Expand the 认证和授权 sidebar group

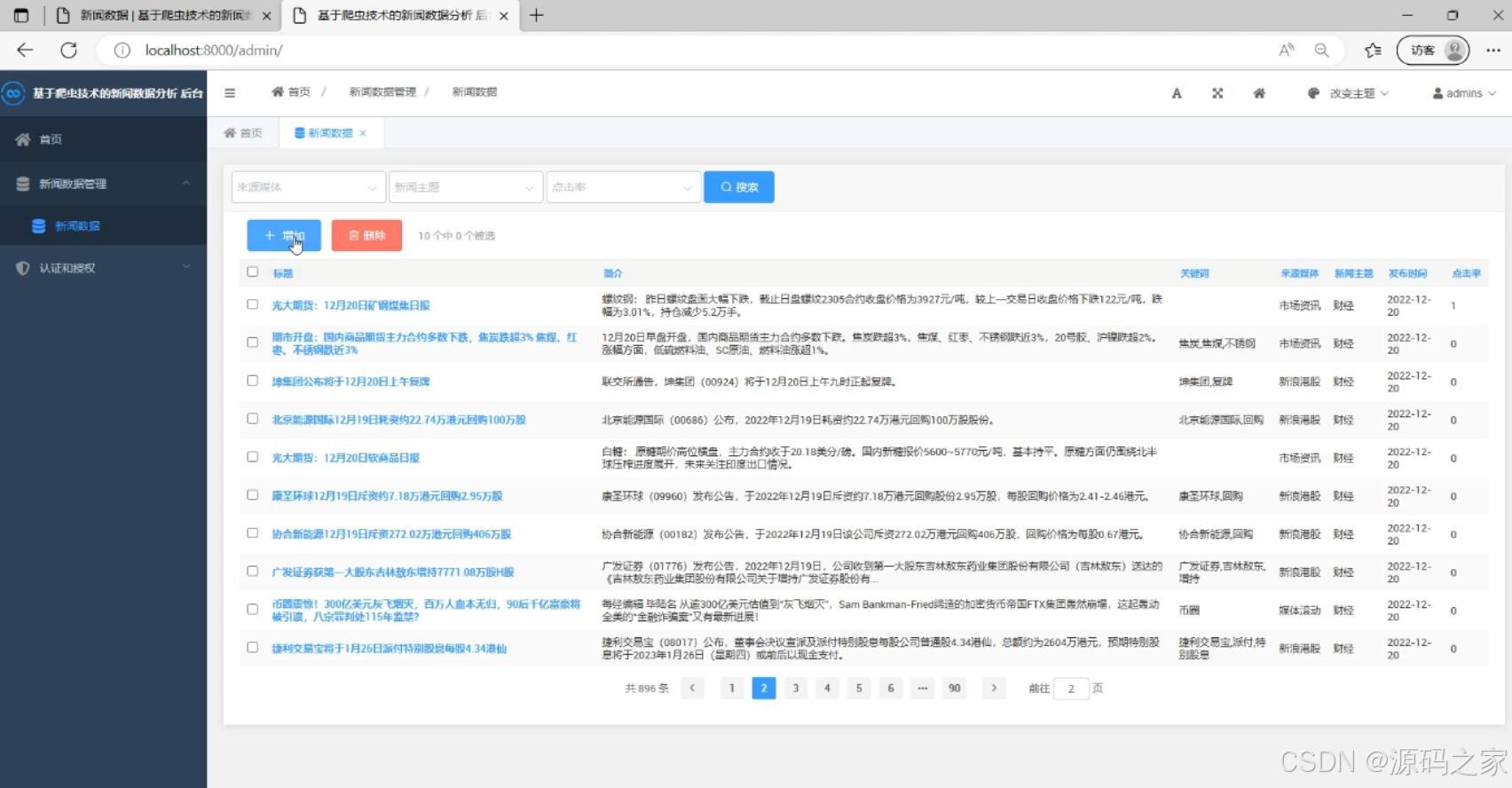(x=103, y=267)
